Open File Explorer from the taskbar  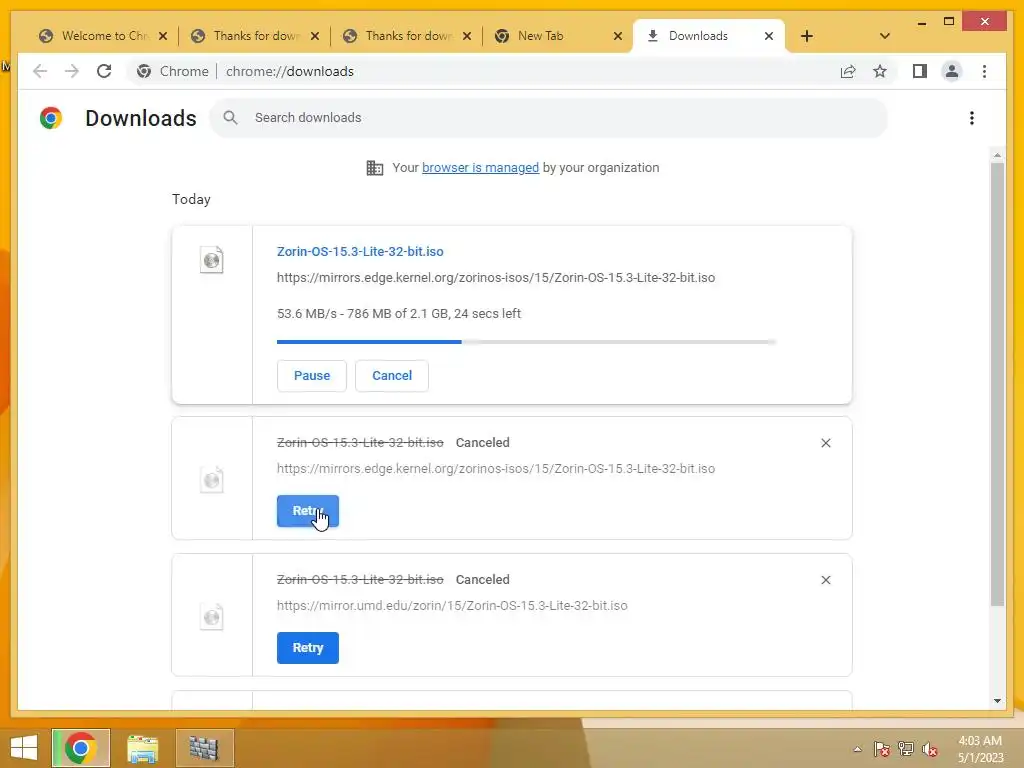142,748
